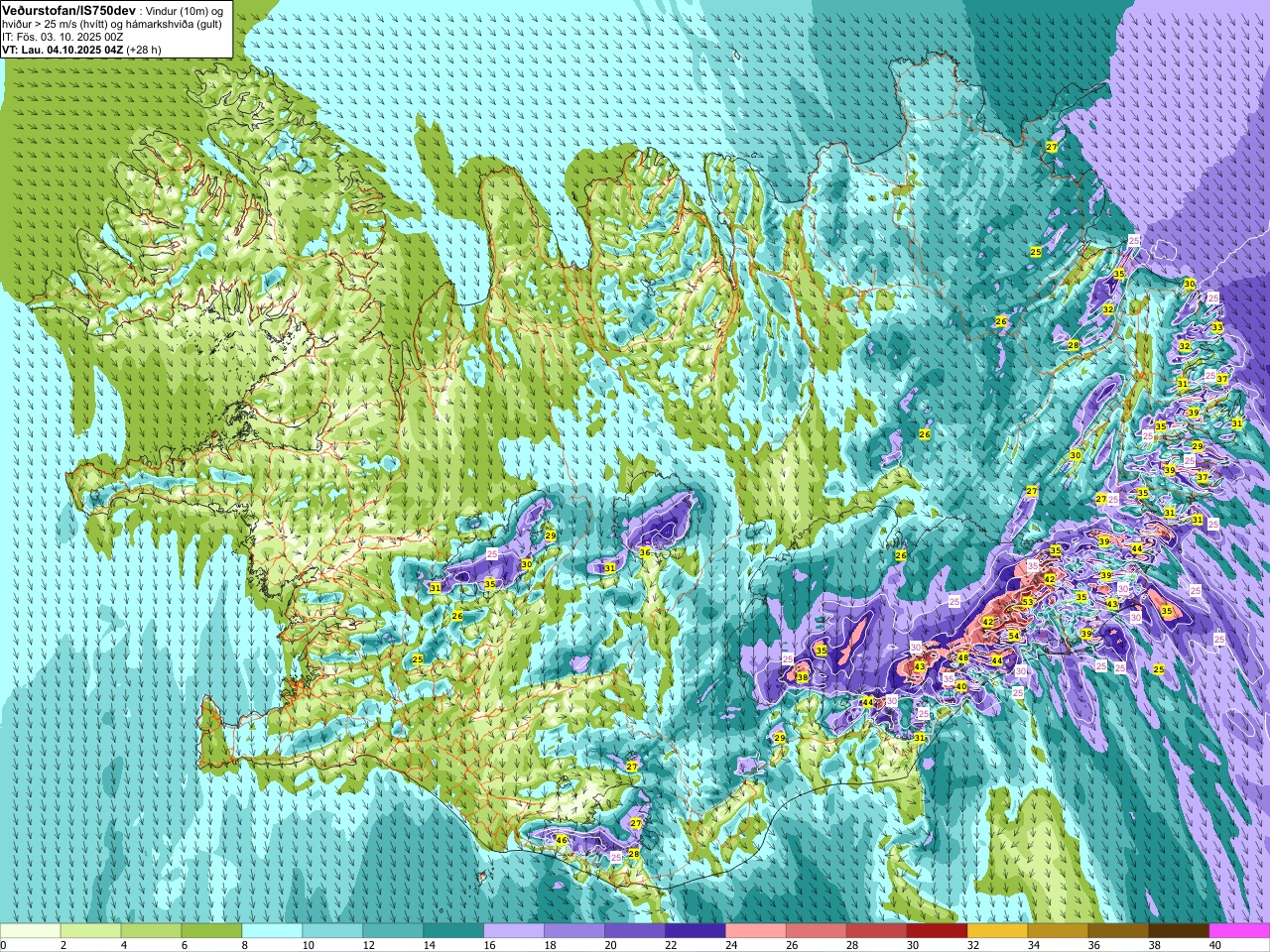Pick the salmon 26–28 legend swatch

[818, 931]
